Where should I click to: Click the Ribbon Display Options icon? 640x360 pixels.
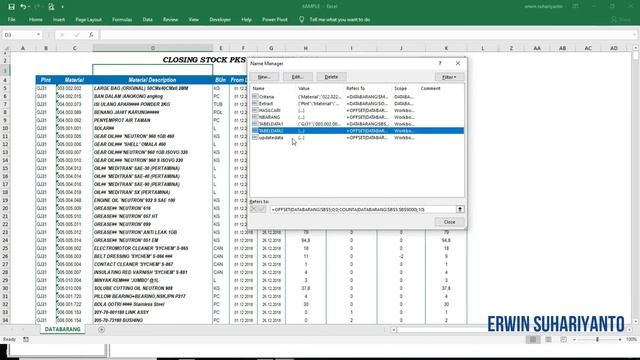[576, 7]
